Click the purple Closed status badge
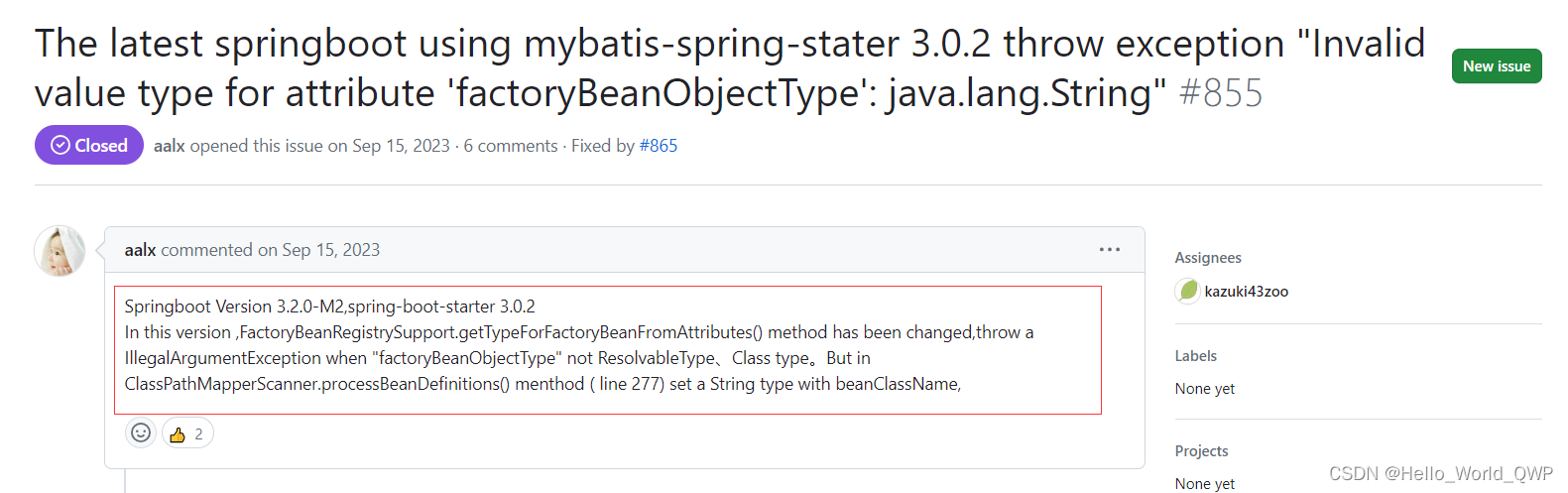1568x493 pixels. coord(89,145)
